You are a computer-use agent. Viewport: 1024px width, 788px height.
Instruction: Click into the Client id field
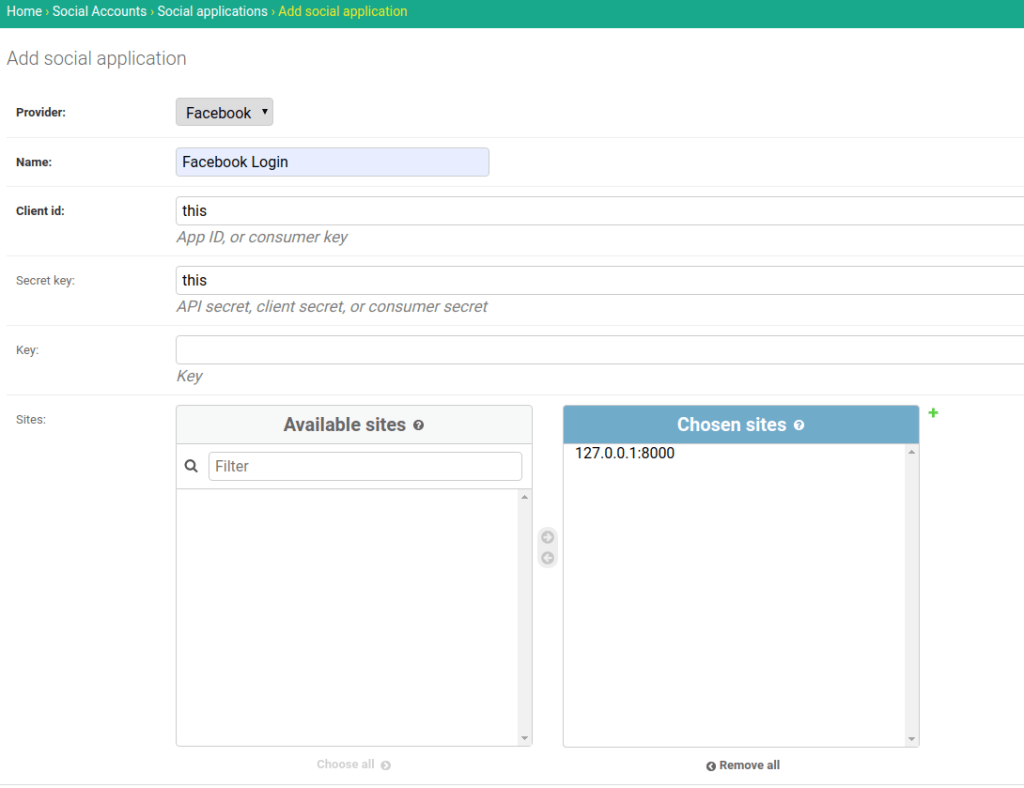point(600,211)
